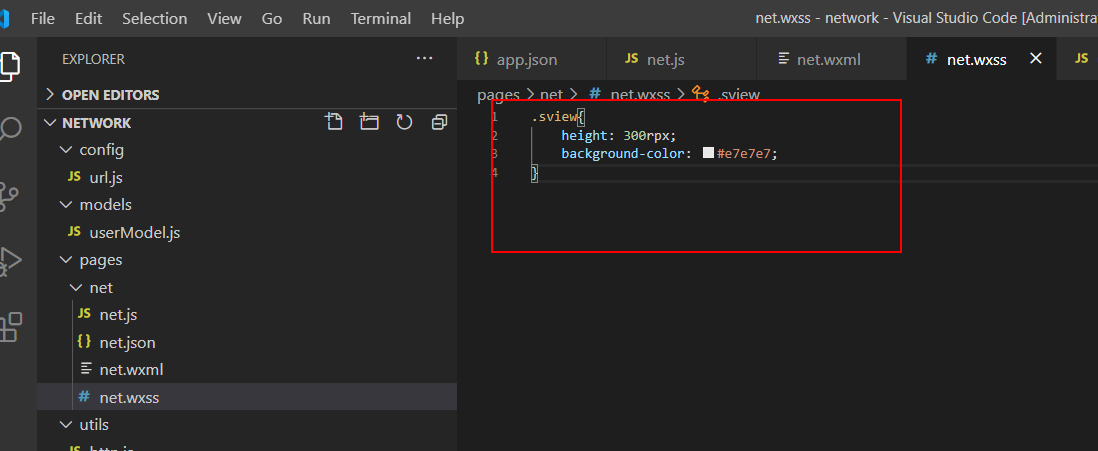Screen dimensions: 1098x451
Task: Click the '#e7e7e7' hex value text
Action: coord(745,153)
